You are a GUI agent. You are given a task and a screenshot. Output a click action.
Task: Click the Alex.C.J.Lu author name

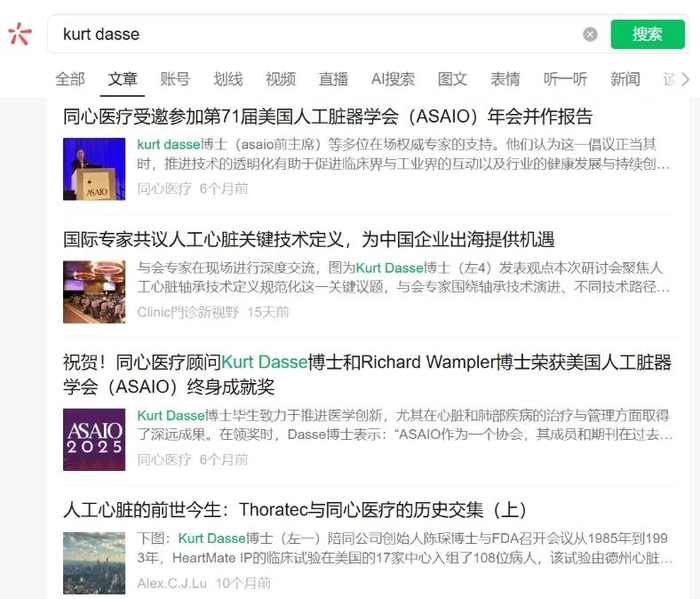pos(172,583)
